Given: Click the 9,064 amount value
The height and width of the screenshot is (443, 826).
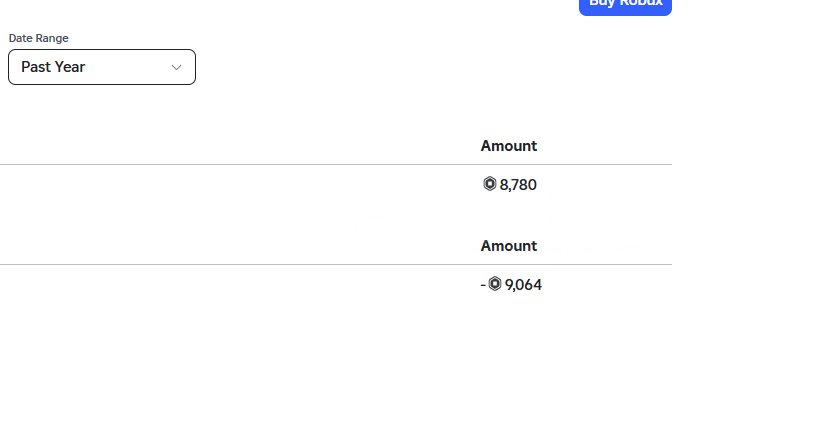Looking at the screenshot, I should pos(523,285).
